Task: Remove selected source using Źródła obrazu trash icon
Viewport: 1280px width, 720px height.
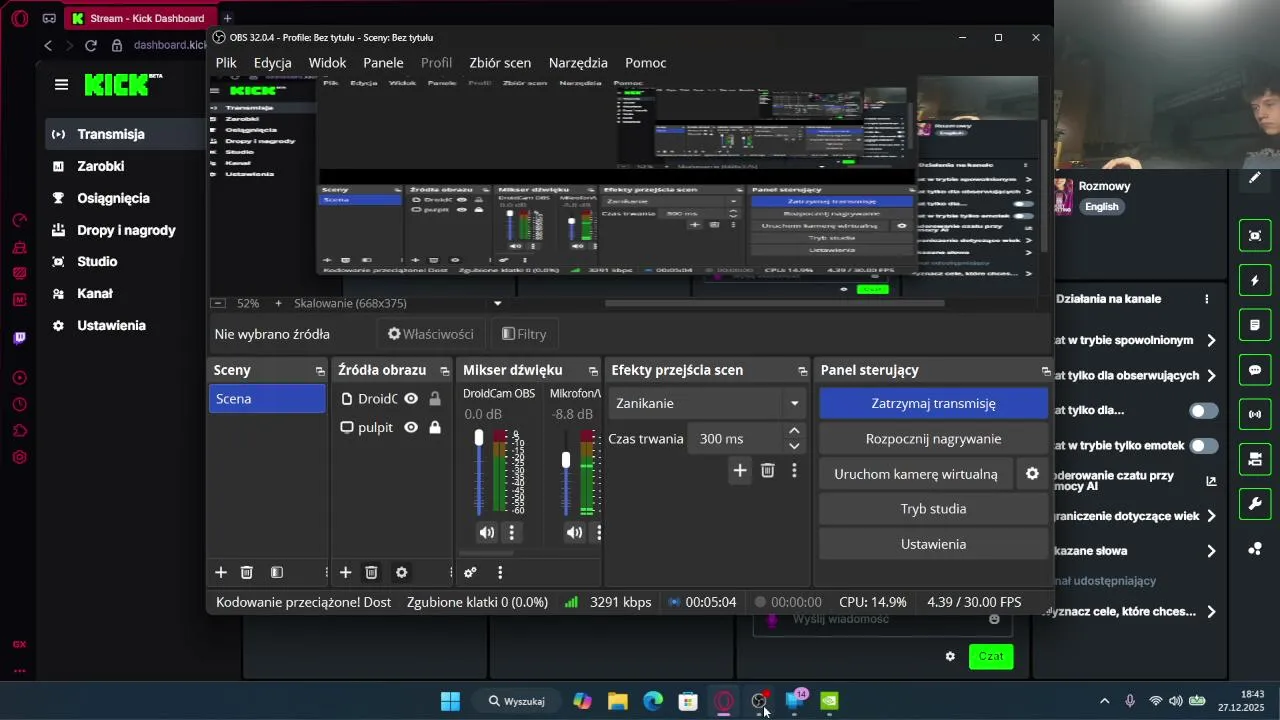Action: coord(371,573)
